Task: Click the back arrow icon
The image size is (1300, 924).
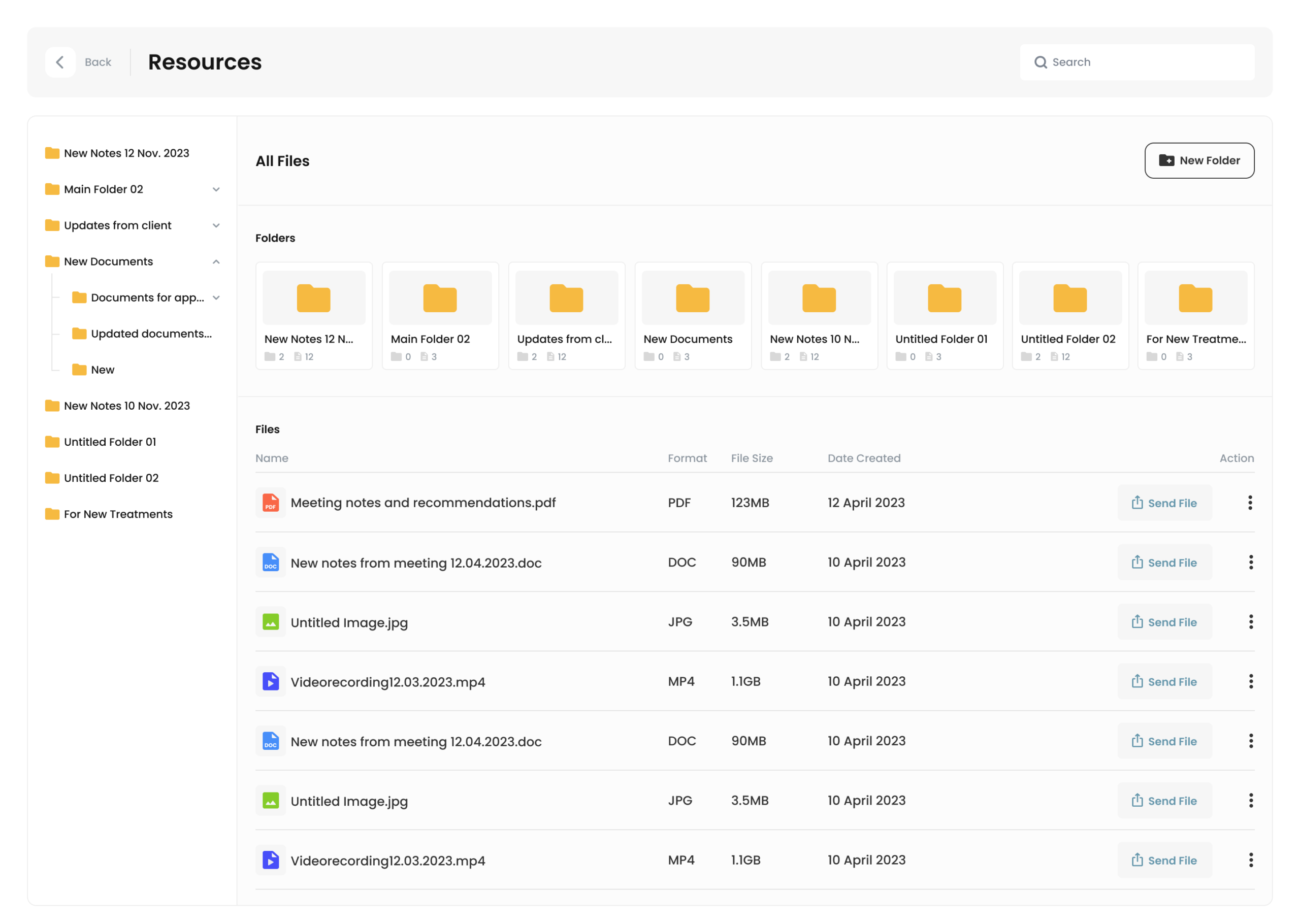Action: [60, 62]
